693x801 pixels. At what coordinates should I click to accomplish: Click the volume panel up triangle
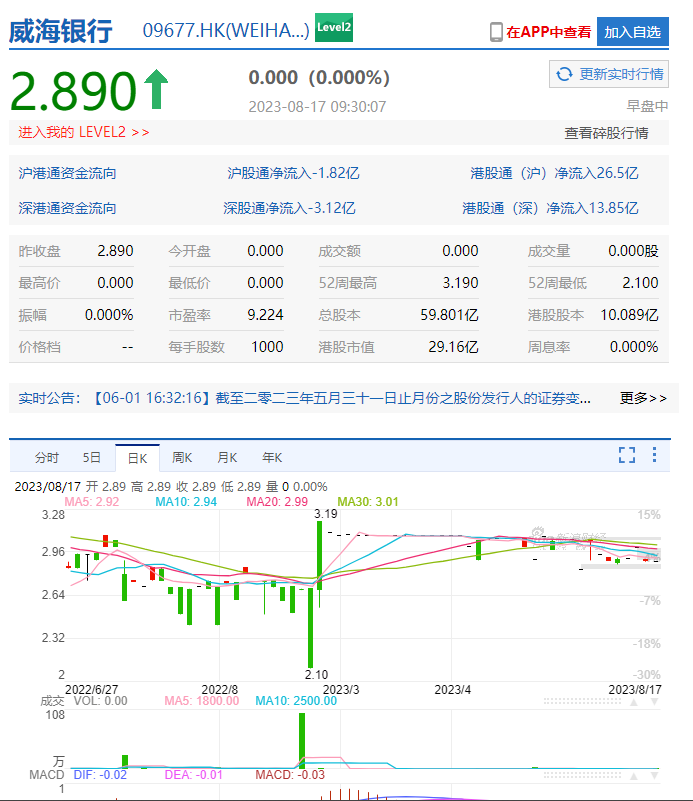pos(634,702)
